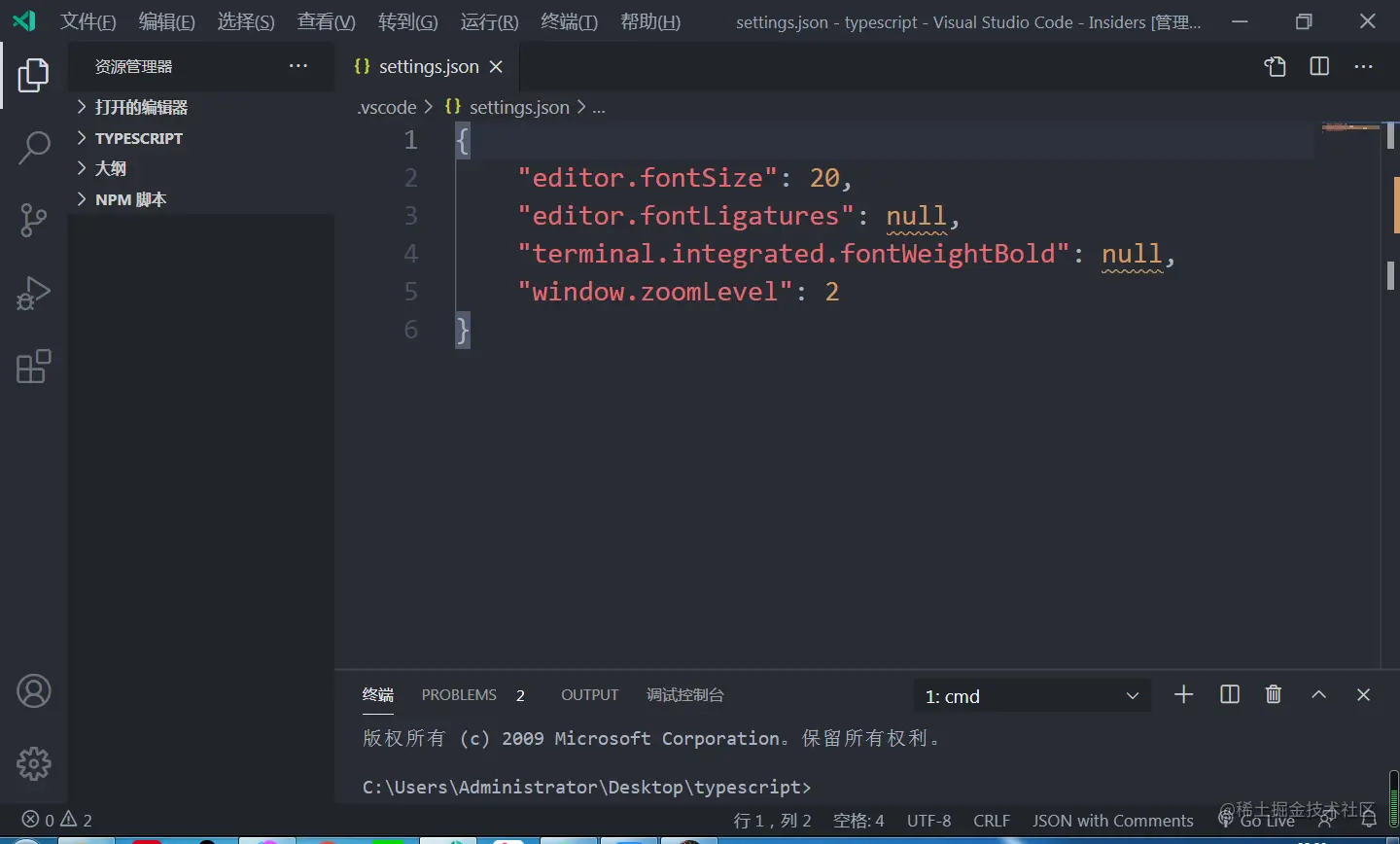
Task: Split the editor to the right
Action: pyautogui.click(x=1319, y=66)
